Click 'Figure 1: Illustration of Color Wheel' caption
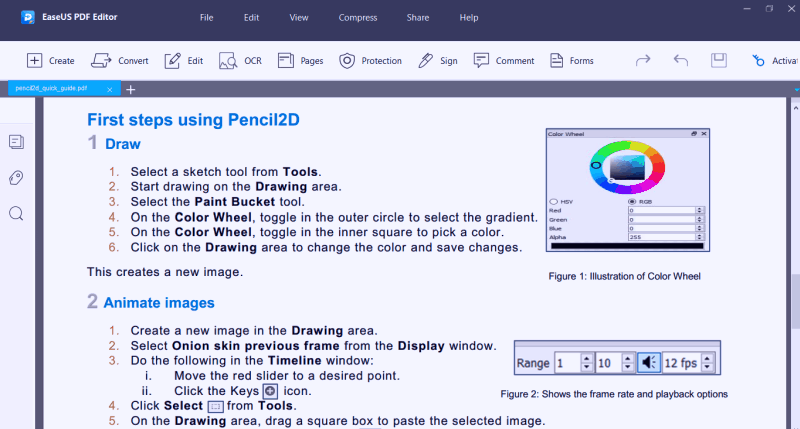Screen dimensions: 800x429 click(624, 276)
